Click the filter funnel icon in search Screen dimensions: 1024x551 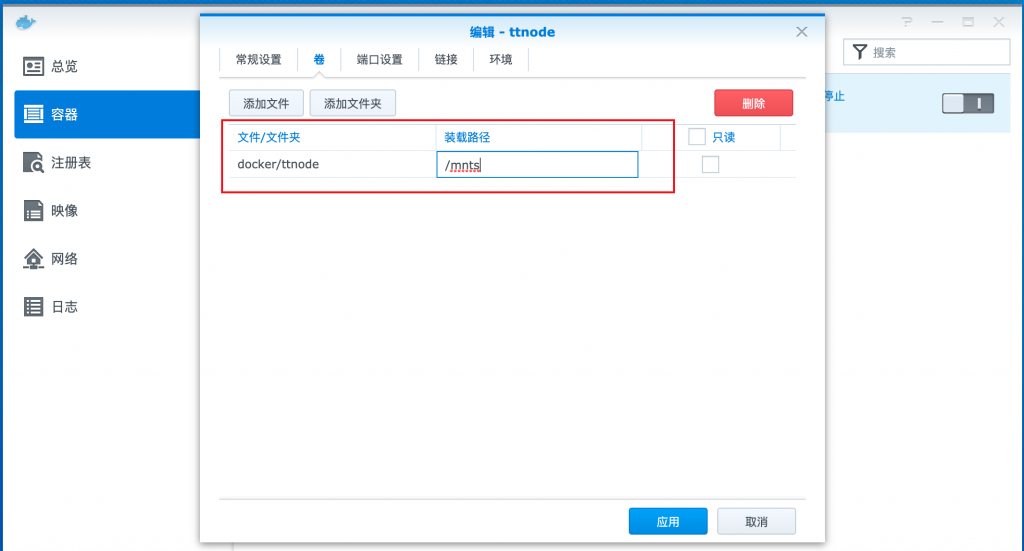pos(859,52)
